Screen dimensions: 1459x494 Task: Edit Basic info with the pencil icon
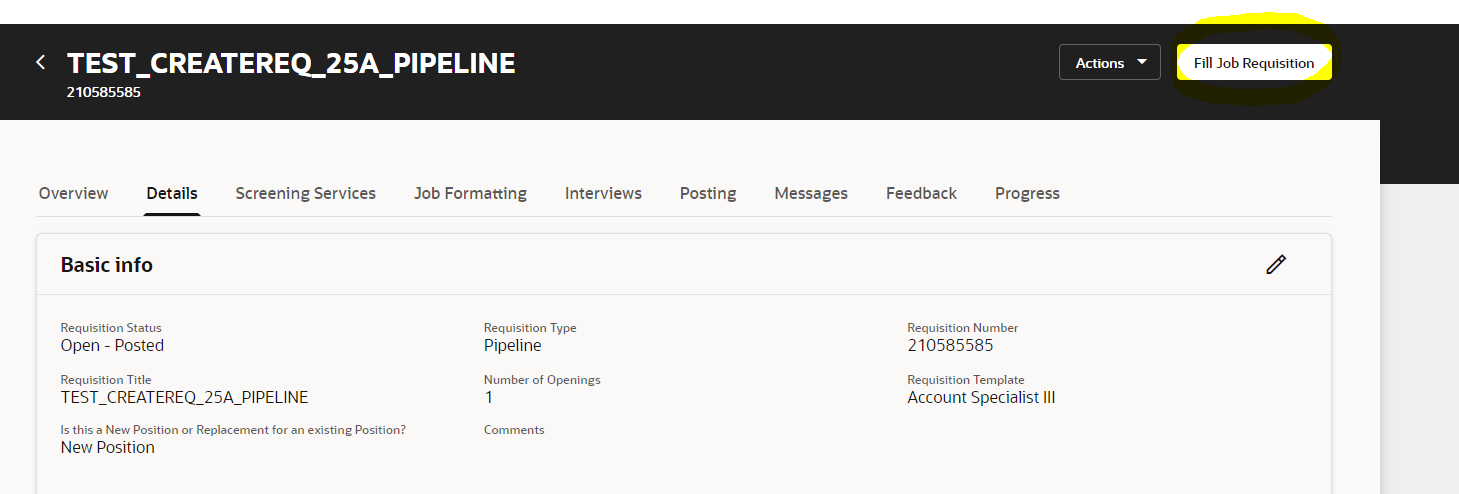1275,264
